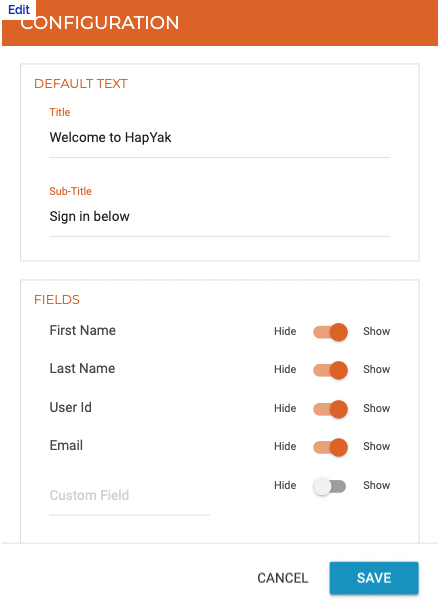Click Show label next to First Name

coord(377,331)
